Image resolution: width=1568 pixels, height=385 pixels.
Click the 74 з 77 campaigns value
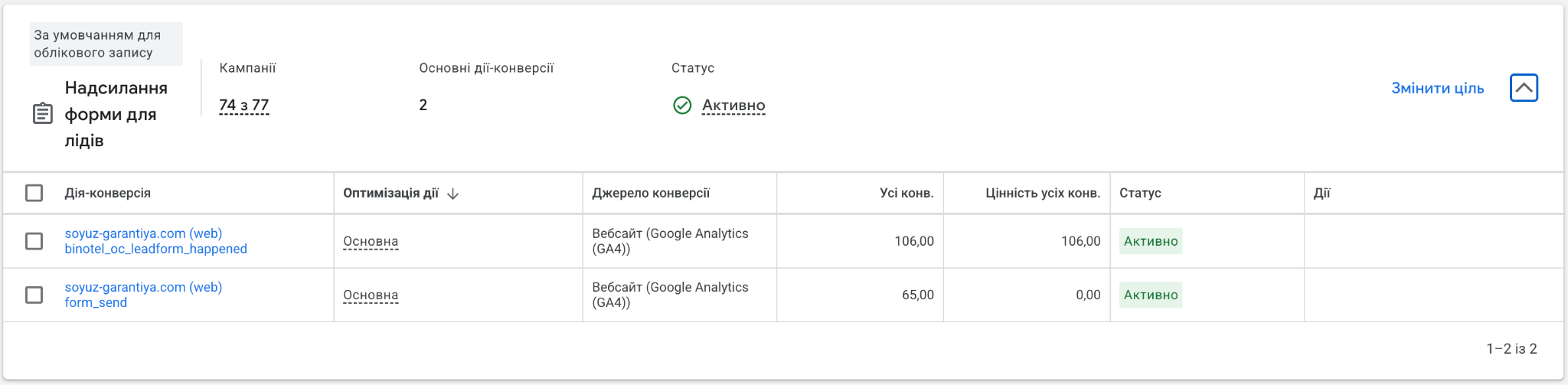pyautogui.click(x=244, y=105)
